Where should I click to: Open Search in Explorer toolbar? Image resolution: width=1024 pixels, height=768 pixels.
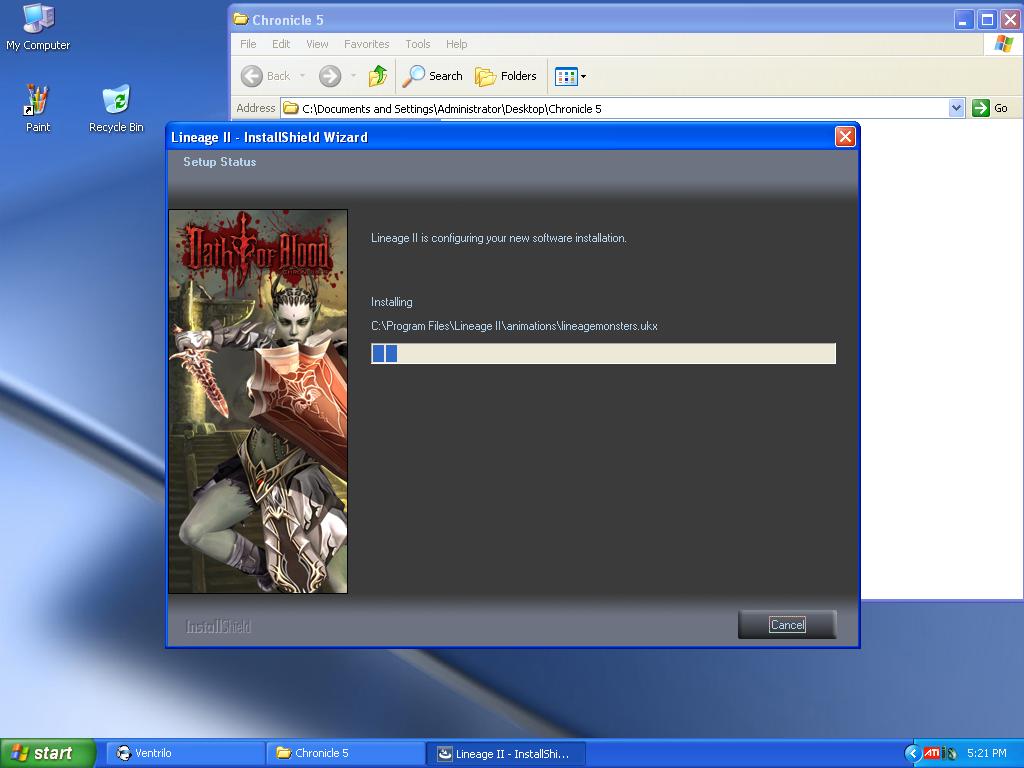point(432,76)
